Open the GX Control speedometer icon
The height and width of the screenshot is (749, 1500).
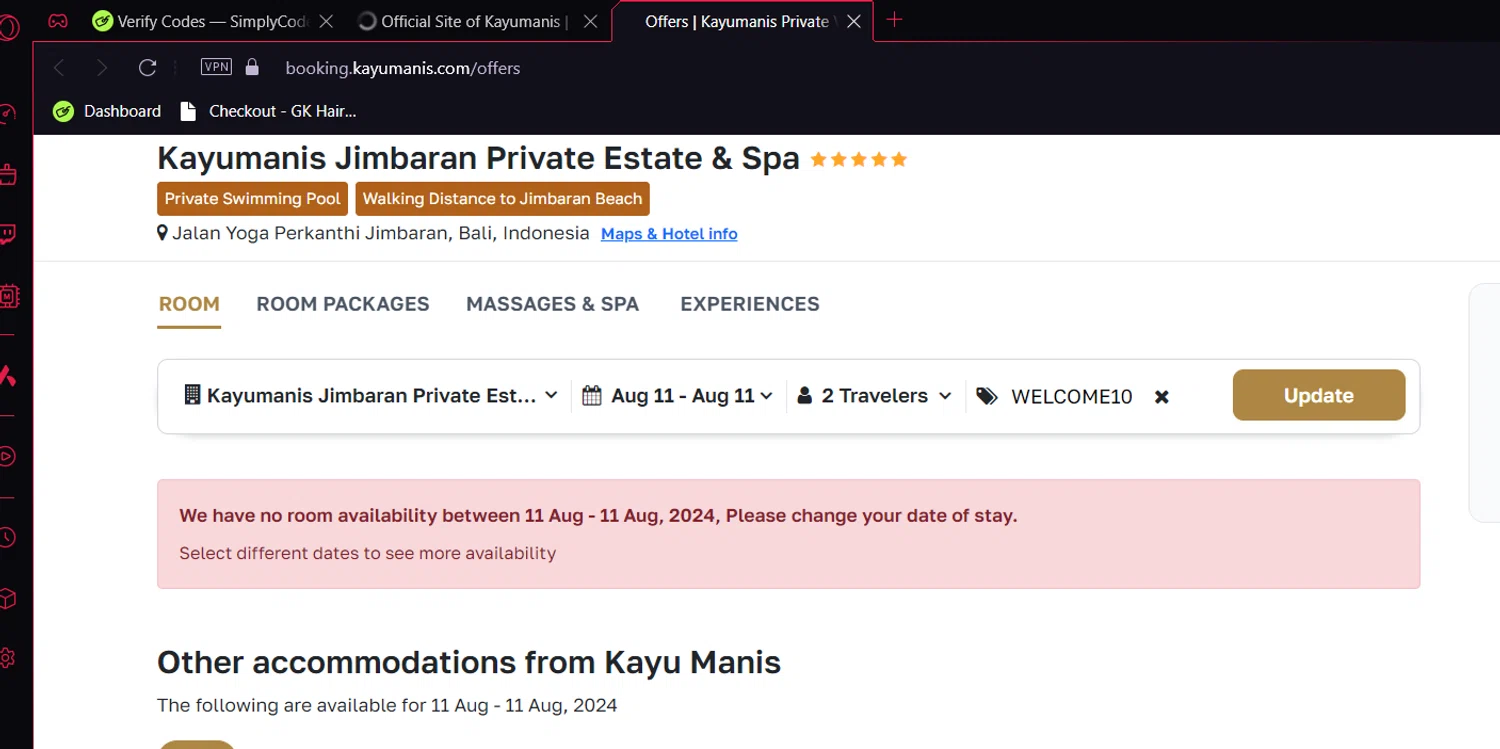[x=8, y=113]
